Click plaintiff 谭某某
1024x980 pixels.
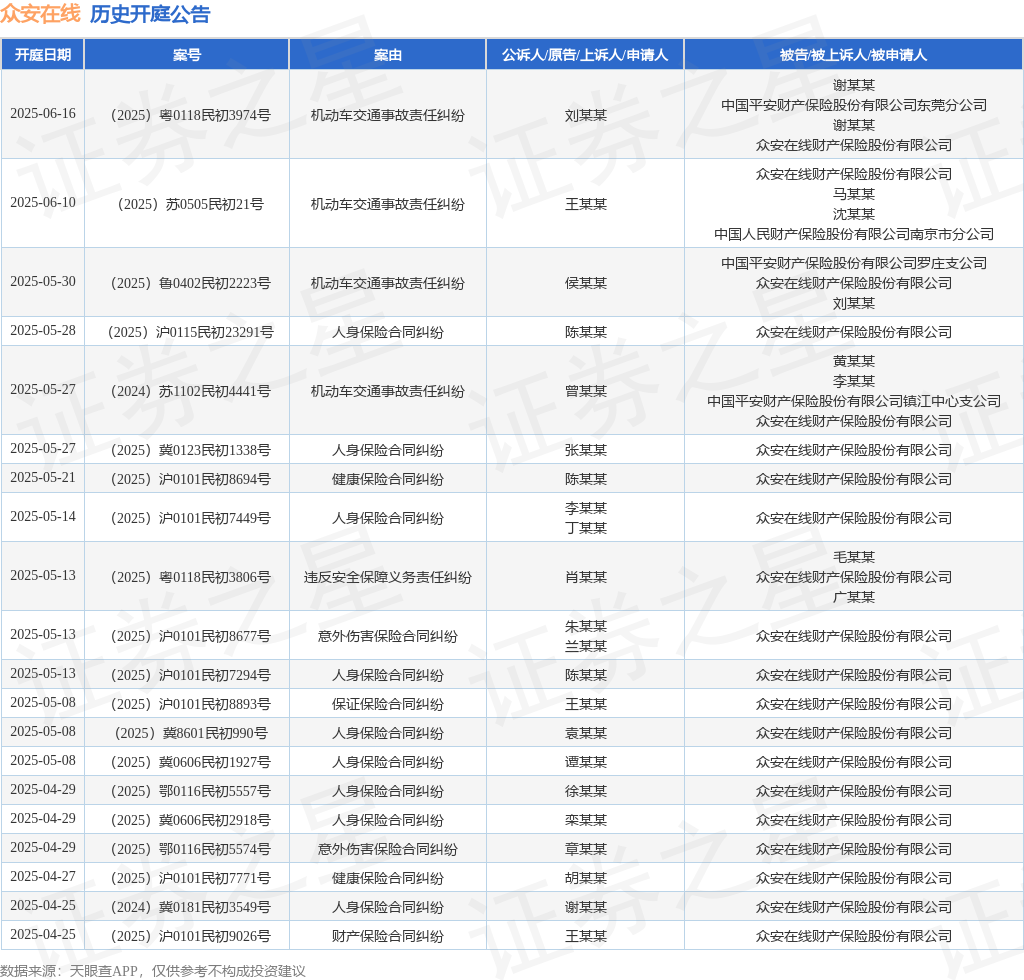[x=586, y=762]
